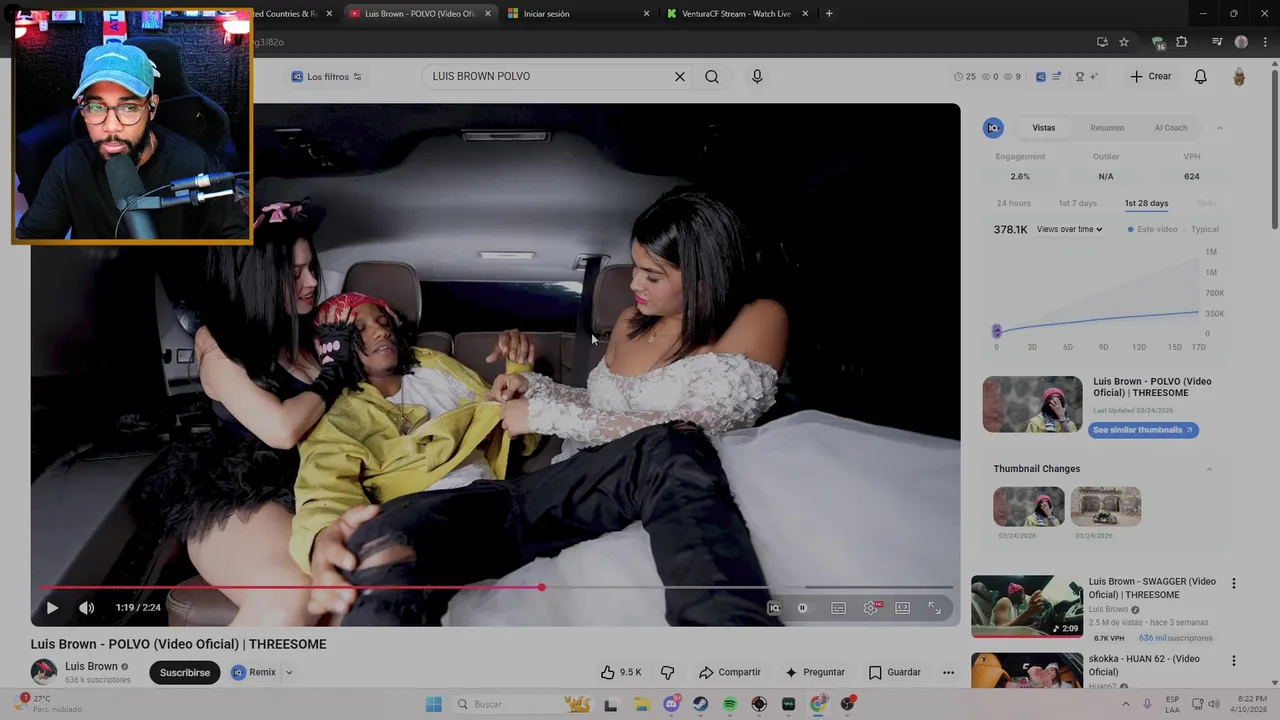
Task: Clear the search text with the X
Action: [x=680, y=77]
